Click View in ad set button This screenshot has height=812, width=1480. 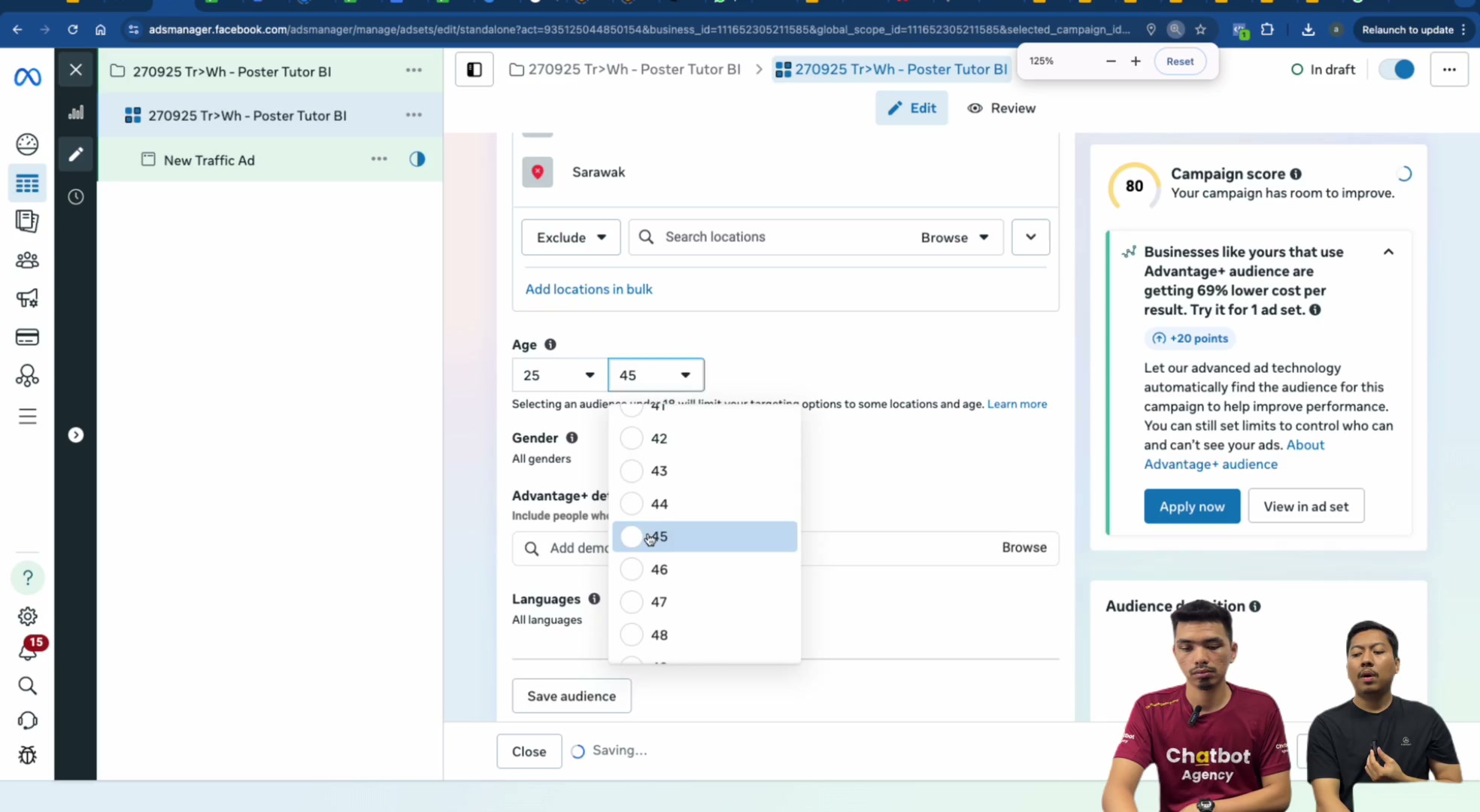click(x=1306, y=506)
